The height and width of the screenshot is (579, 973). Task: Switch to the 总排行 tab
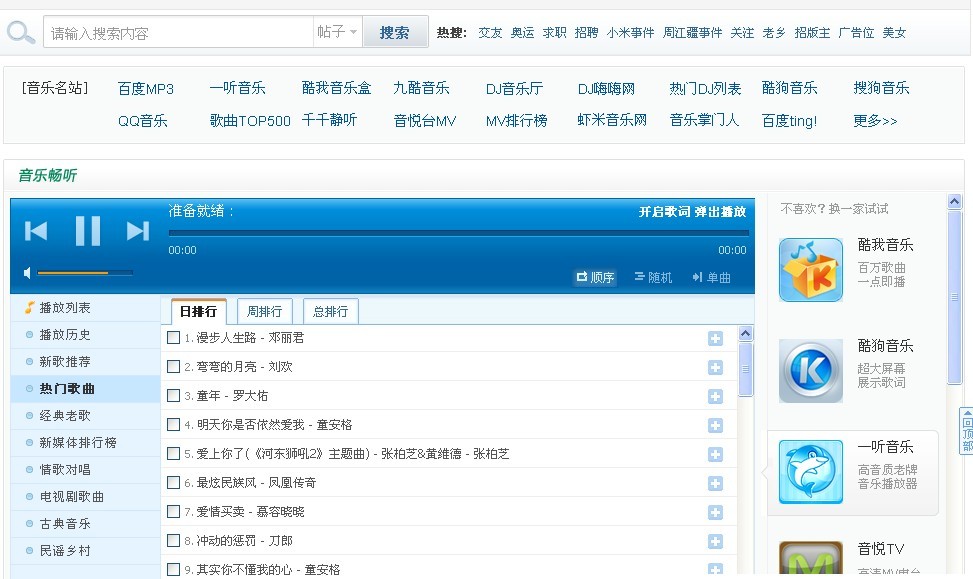(331, 312)
